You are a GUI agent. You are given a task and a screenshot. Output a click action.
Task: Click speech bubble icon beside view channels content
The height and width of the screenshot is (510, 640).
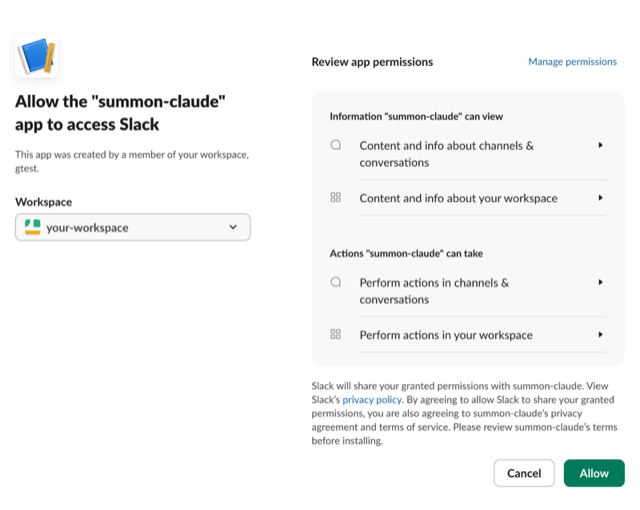tap(336, 145)
